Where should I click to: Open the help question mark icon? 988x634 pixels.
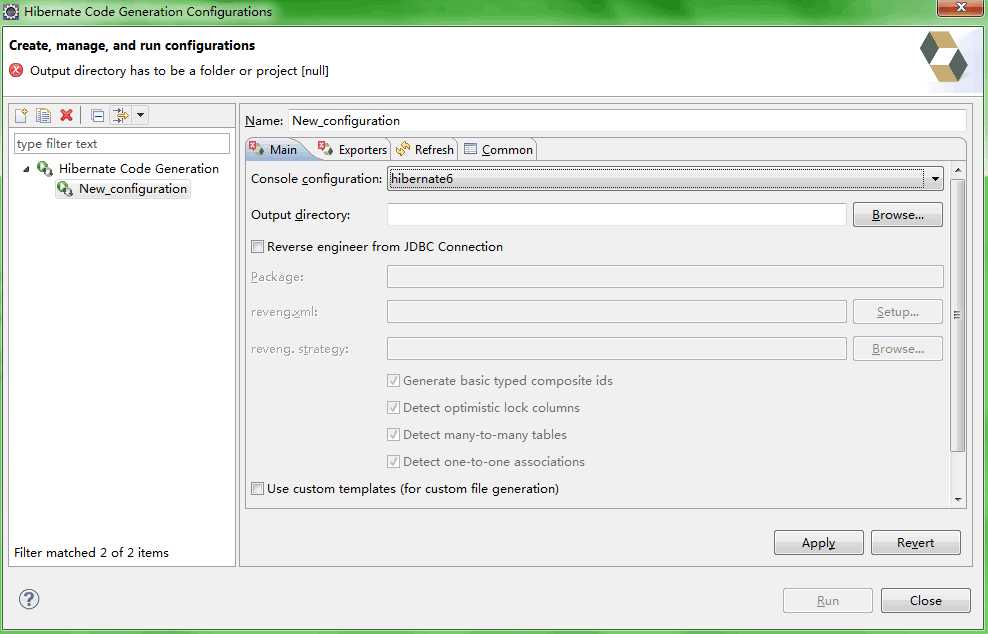(x=29, y=599)
